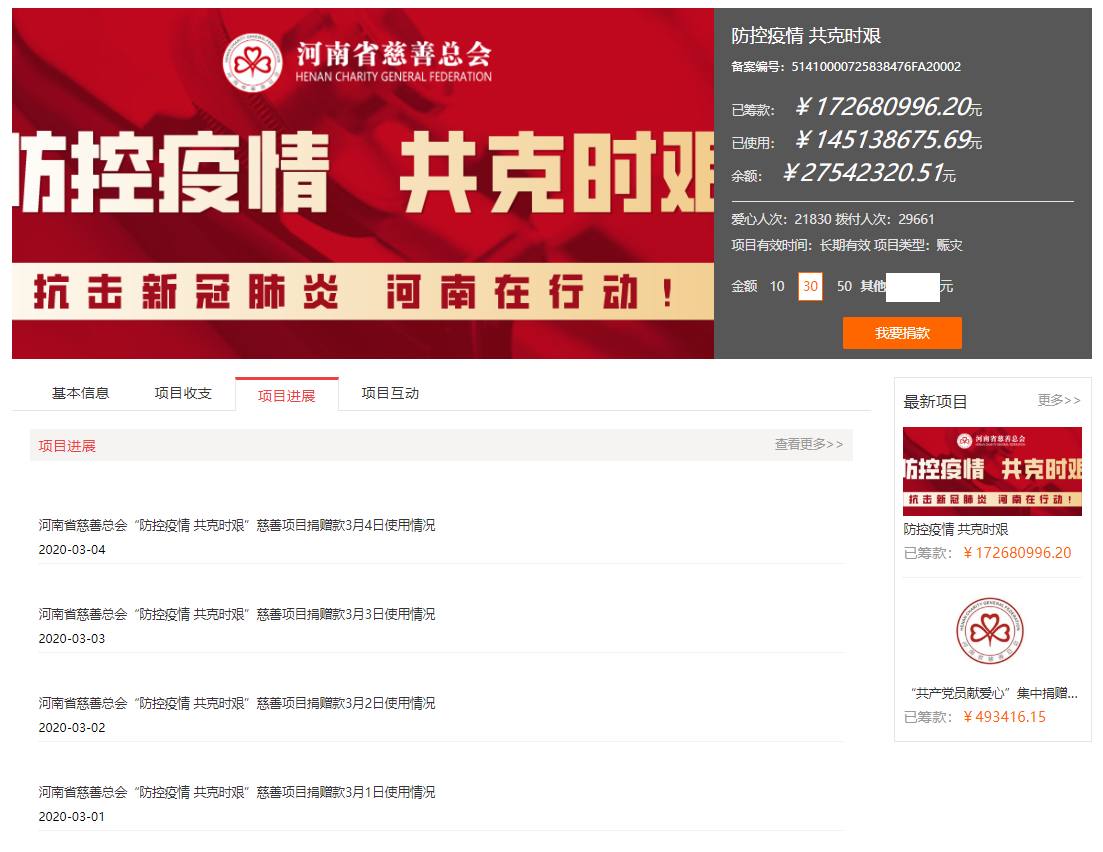This screenshot has width=1103, height=852.
Task: Open the 项目收支 tab
Action: pyautogui.click(x=183, y=394)
